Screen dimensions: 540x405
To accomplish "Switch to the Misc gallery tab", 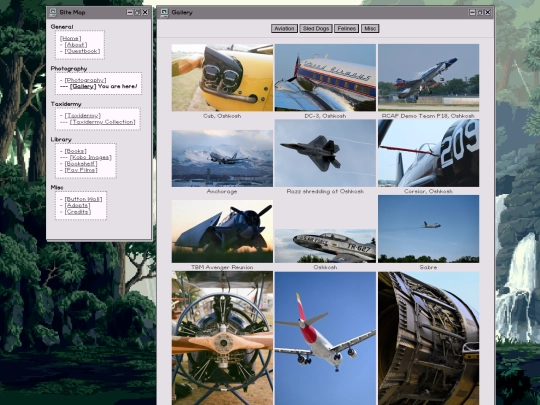I will [x=370, y=29].
